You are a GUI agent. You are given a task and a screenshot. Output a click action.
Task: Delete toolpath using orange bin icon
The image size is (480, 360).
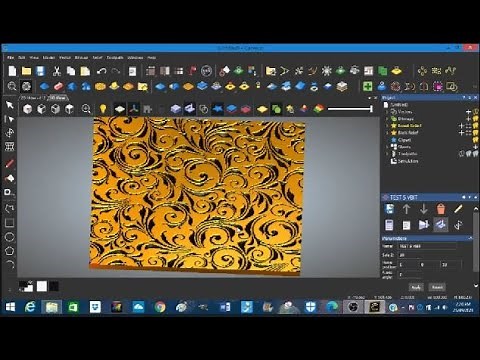coord(441,209)
